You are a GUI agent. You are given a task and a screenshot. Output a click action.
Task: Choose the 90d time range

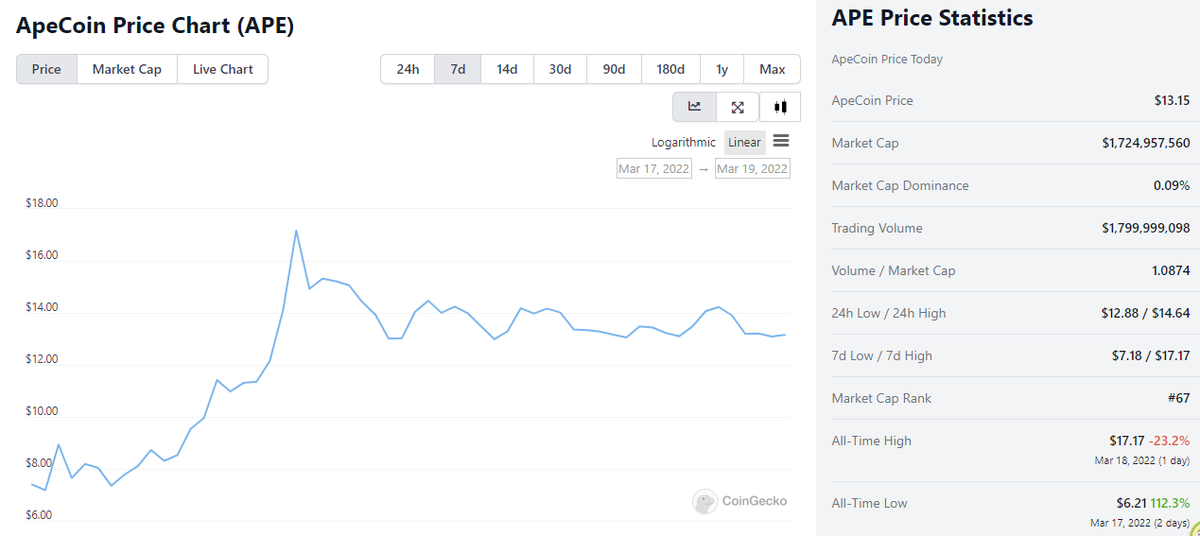tap(614, 69)
